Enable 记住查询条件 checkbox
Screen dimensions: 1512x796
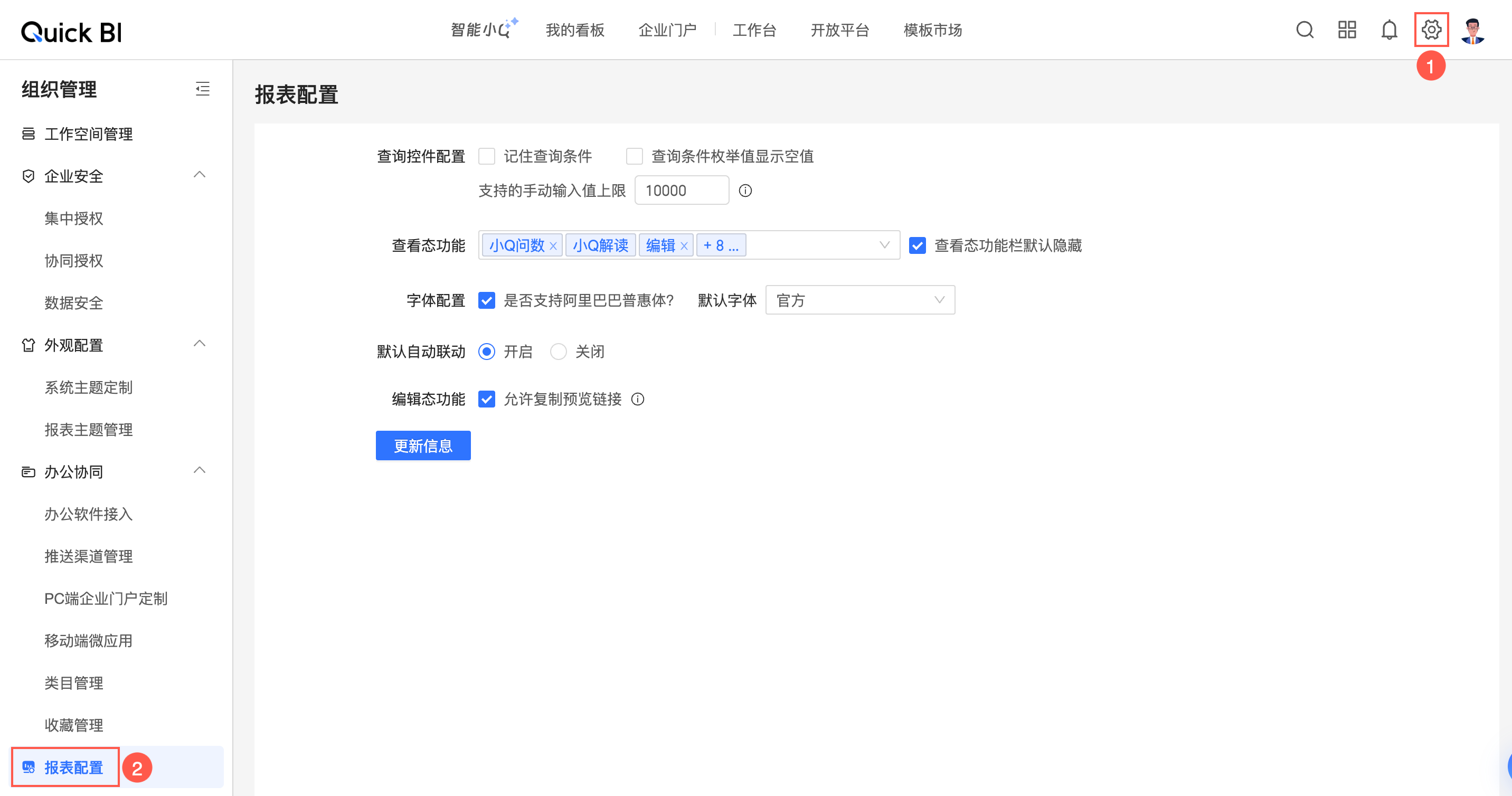[x=487, y=157]
